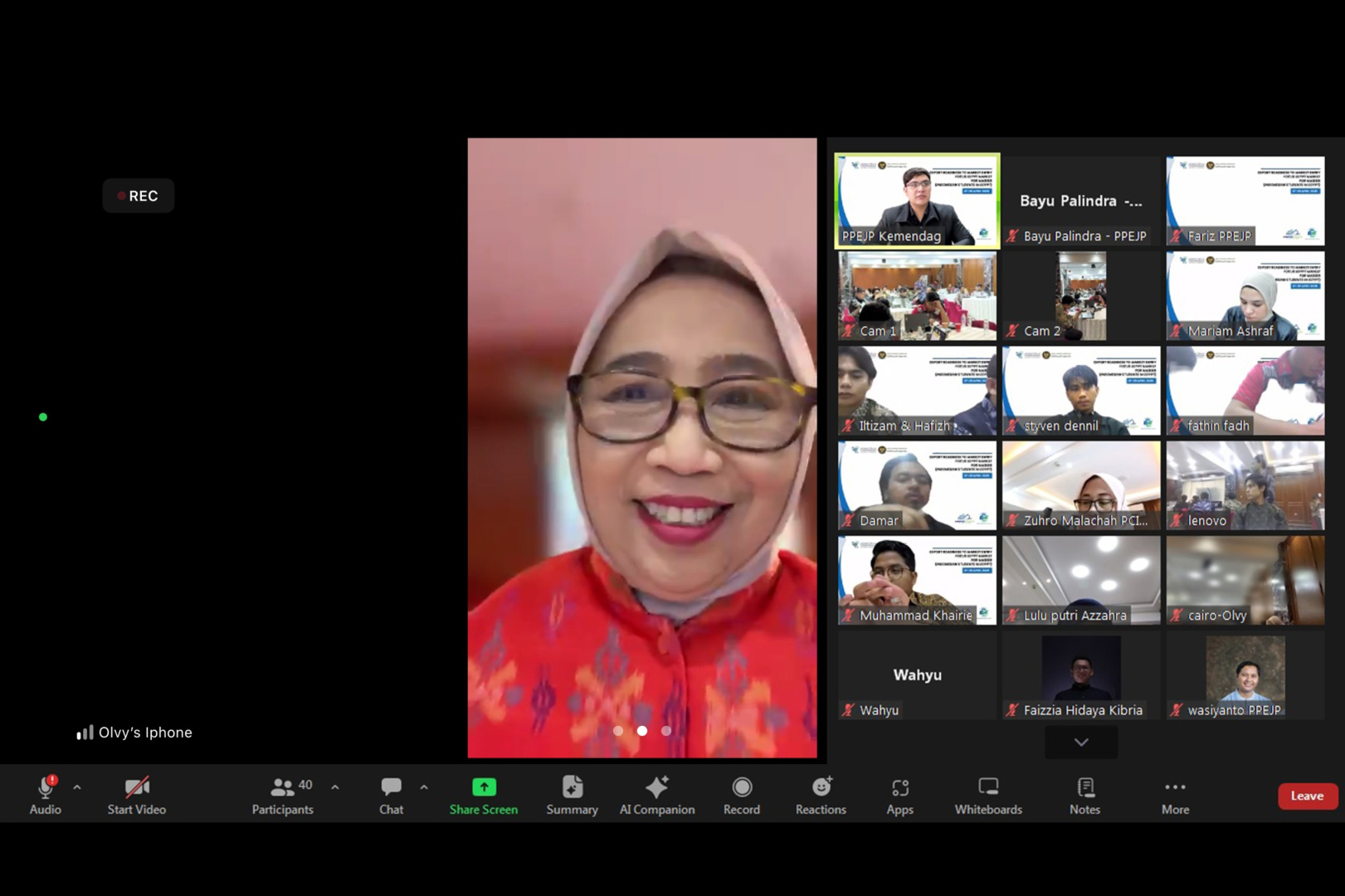Expand the chat options arrow

[x=424, y=786]
